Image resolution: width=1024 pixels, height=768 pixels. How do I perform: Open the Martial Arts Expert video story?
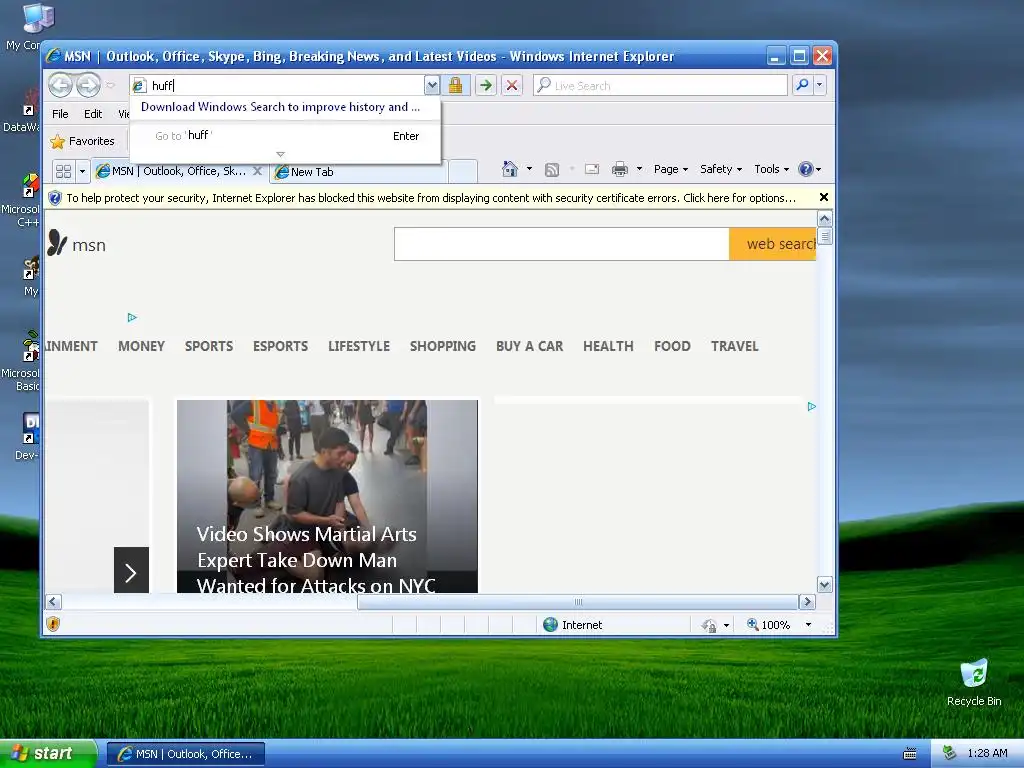[327, 496]
